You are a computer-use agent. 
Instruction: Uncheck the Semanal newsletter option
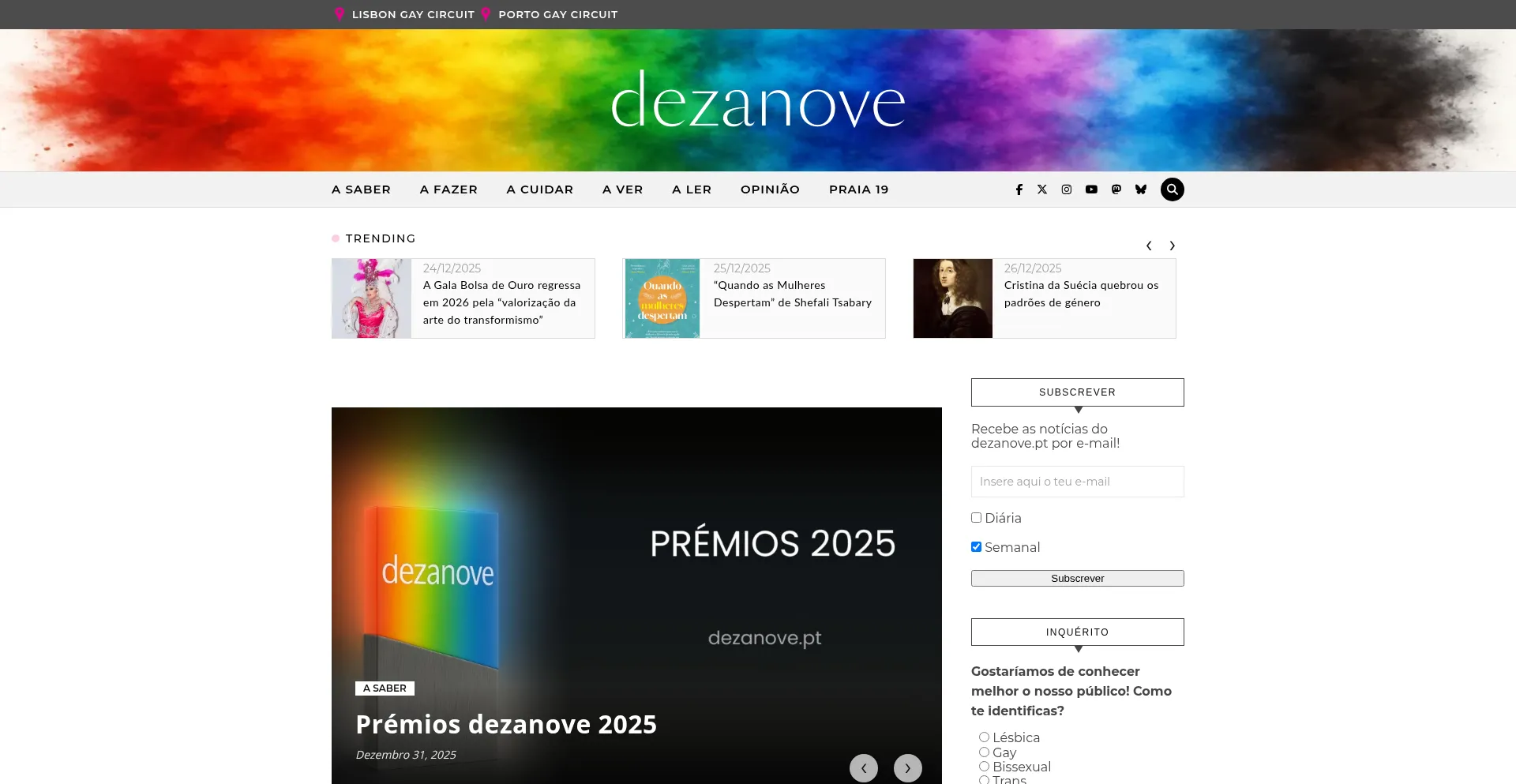[x=976, y=546]
